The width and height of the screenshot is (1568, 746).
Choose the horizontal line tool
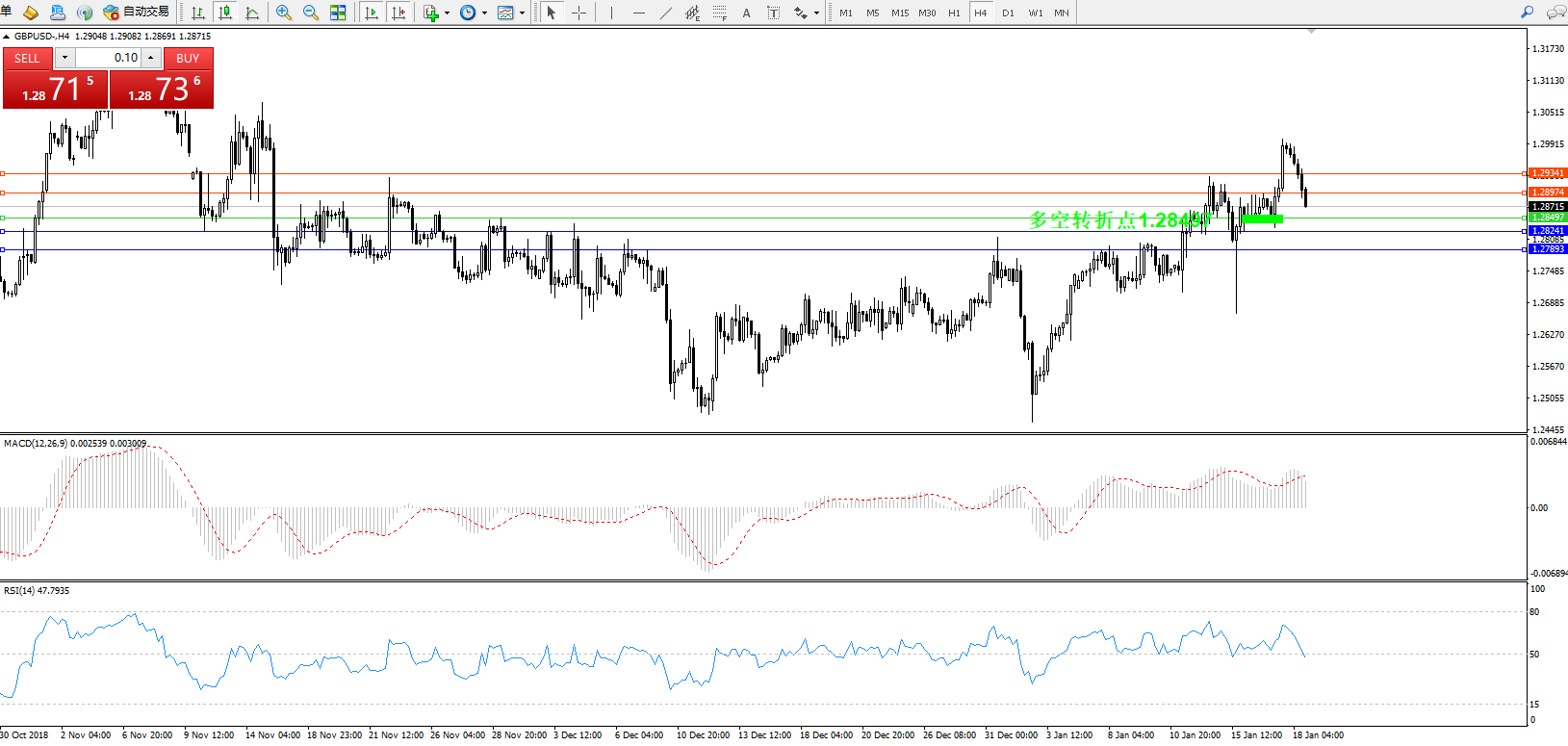[x=638, y=13]
